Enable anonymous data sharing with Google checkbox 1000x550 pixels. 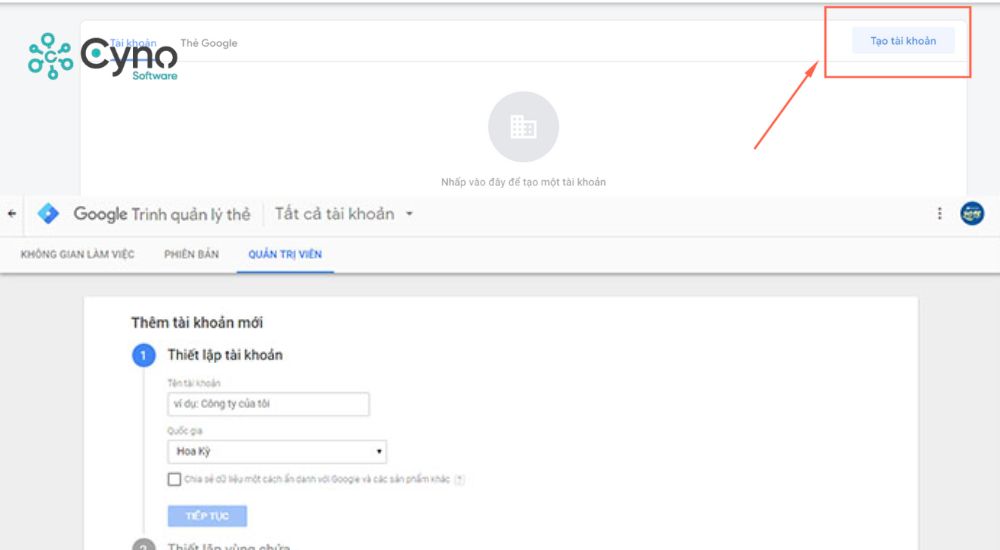[175, 480]
